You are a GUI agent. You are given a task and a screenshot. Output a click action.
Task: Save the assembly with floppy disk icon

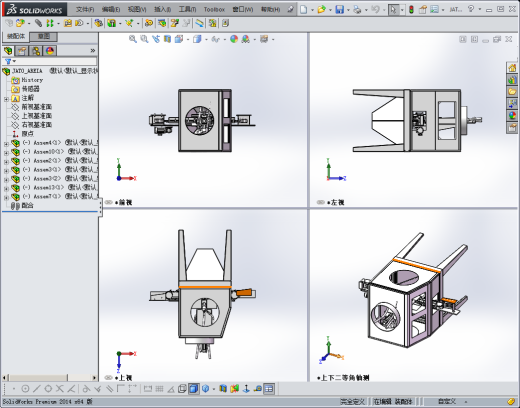(339, 10)
